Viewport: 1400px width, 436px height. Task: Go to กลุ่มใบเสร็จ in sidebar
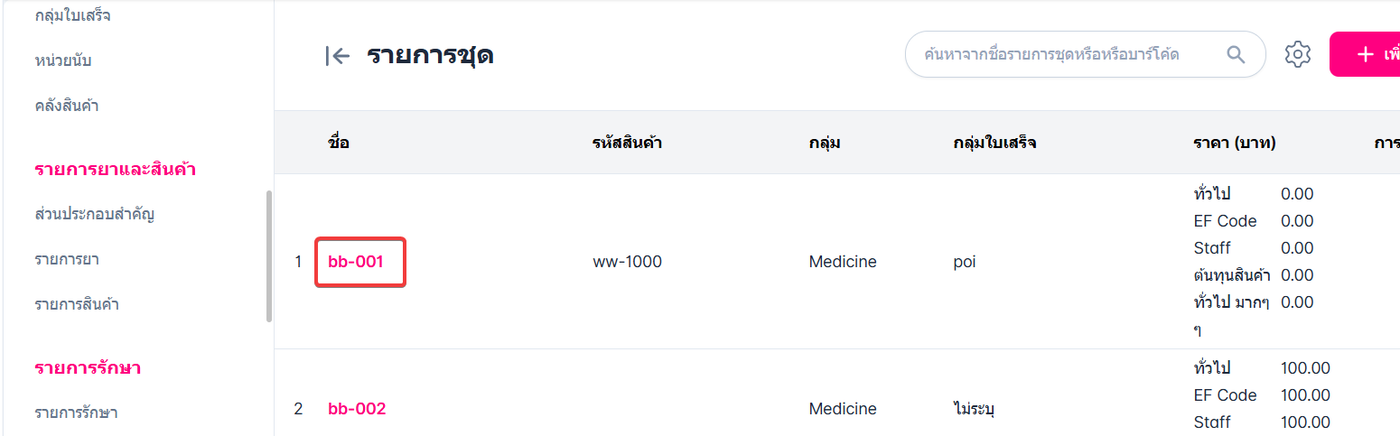click(73, 16)
